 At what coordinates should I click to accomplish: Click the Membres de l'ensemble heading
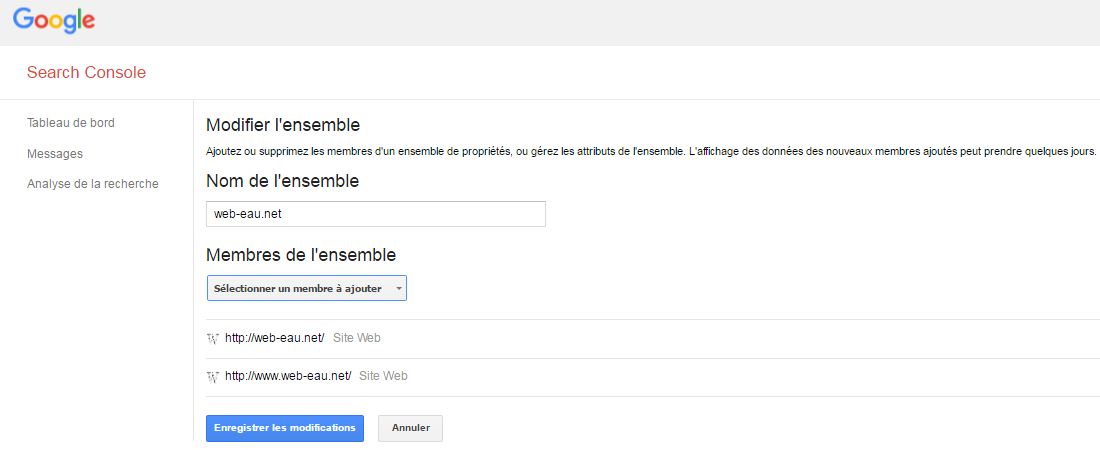pyautogui.click(x=301, y=255)
